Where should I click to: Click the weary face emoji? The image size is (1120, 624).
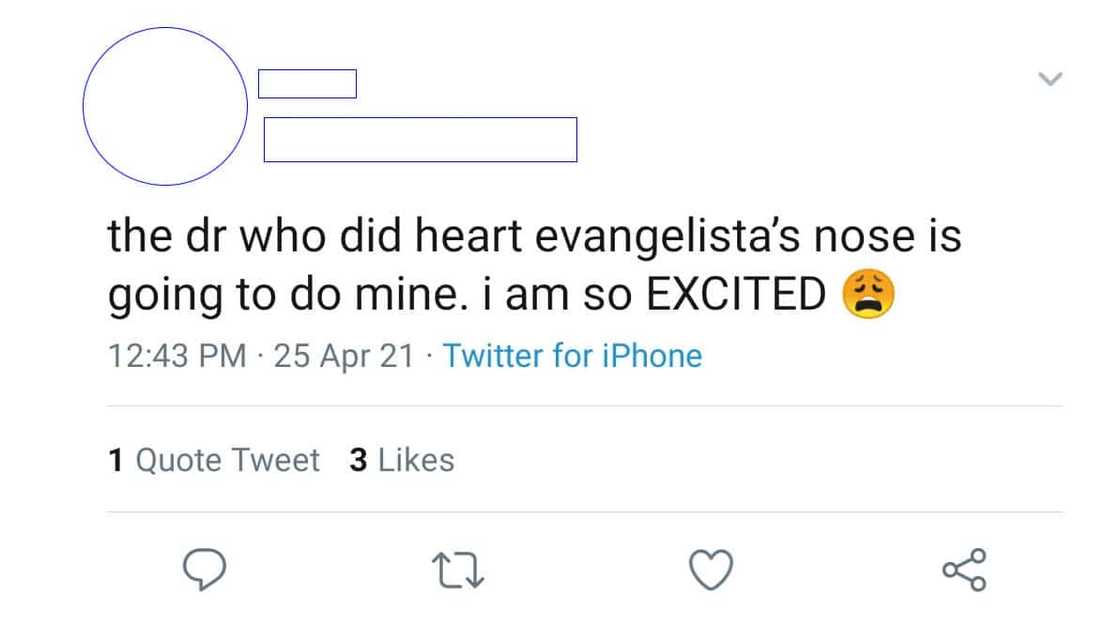(868, 294)
